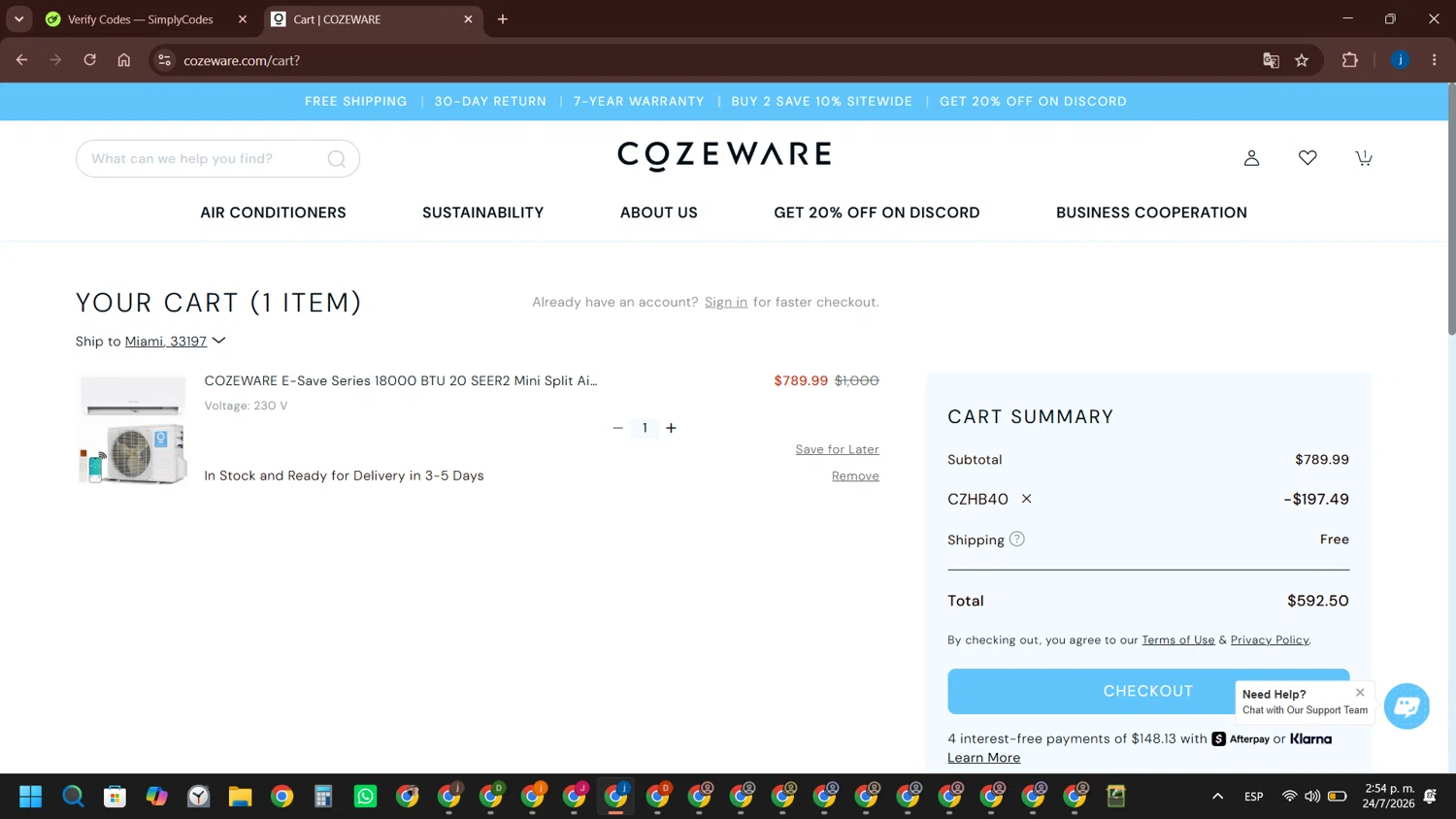Decrease item quantity with minus button
Viewport: 1456px width, 819px height.
point(617,428)
